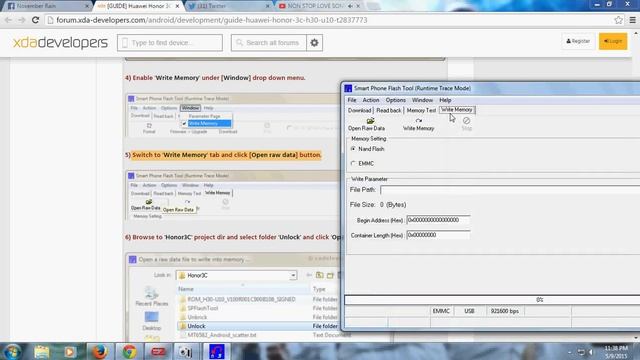The height and width of the screenshot is (360, 640).
Task: Open File Explorer from the taskbar
Action: pyautogui.click(x=42, y=351)
